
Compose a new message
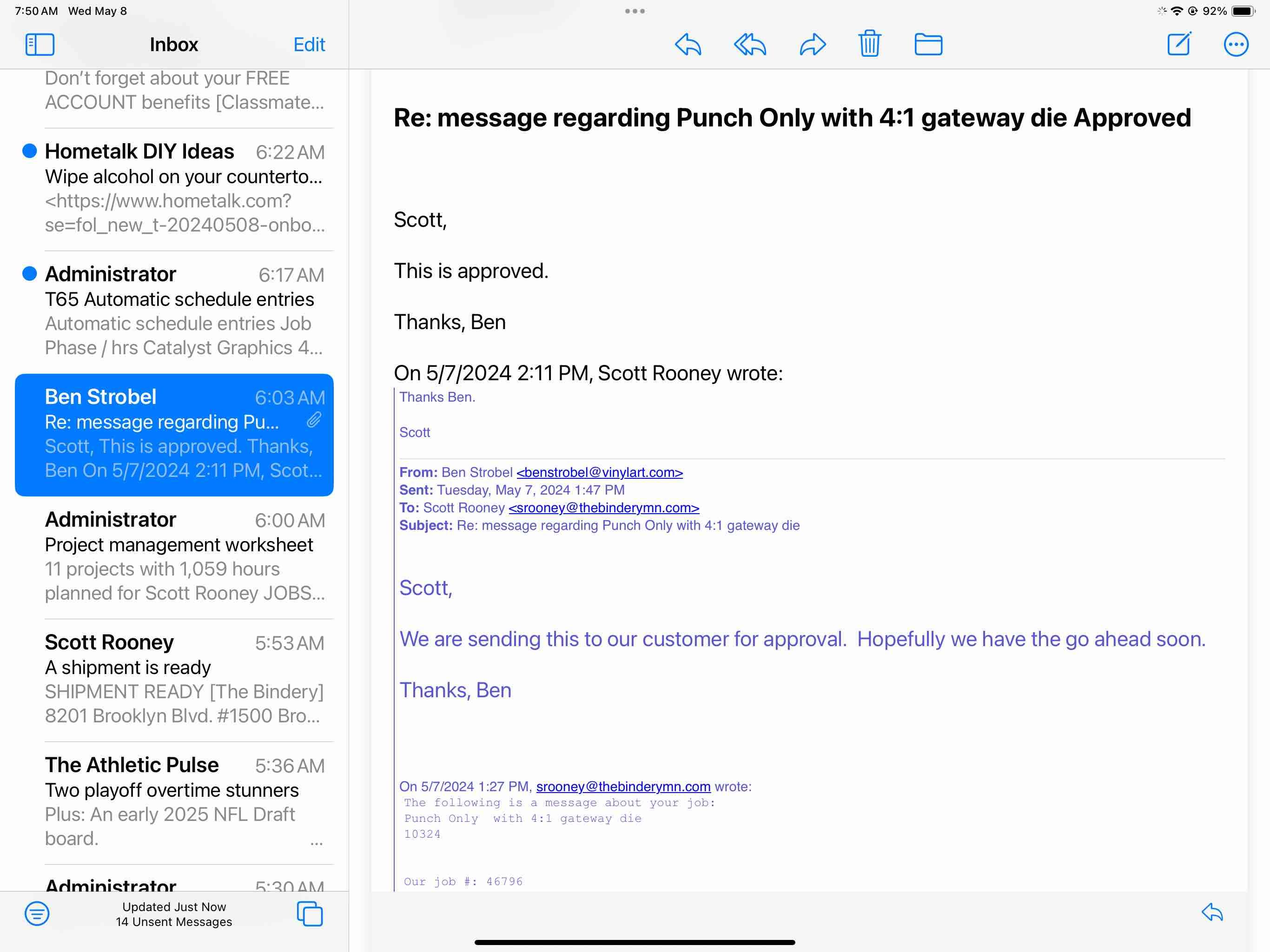pyautogui.click(x=1179, y=44)
